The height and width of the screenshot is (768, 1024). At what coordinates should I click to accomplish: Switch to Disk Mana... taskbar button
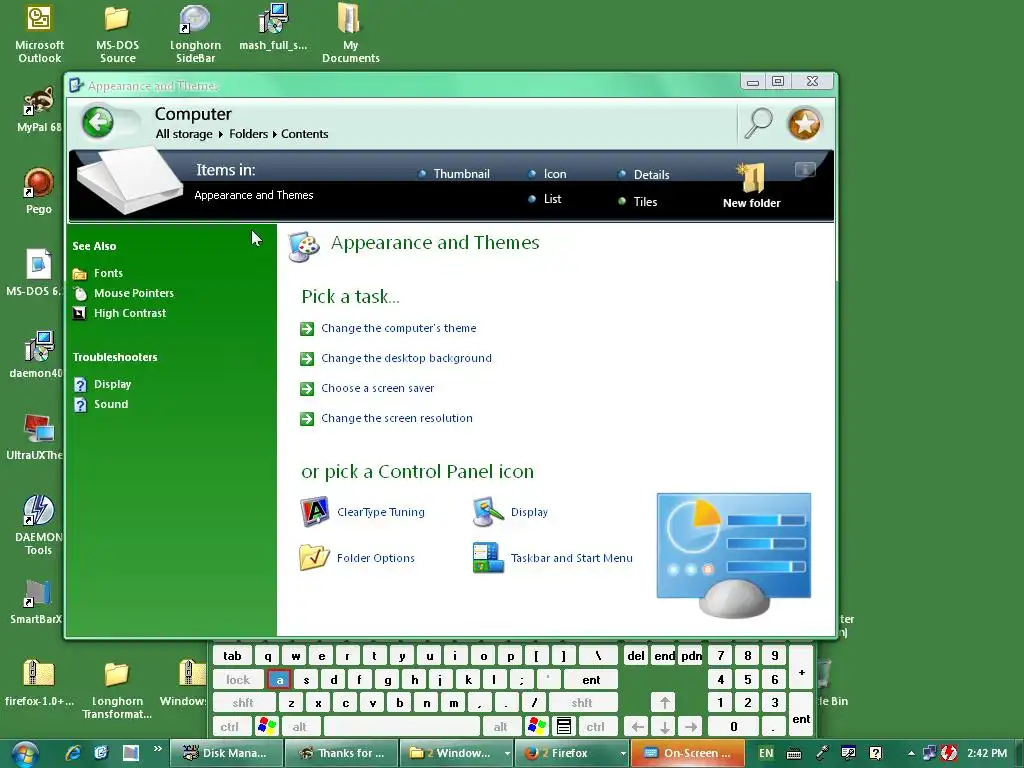226,753
